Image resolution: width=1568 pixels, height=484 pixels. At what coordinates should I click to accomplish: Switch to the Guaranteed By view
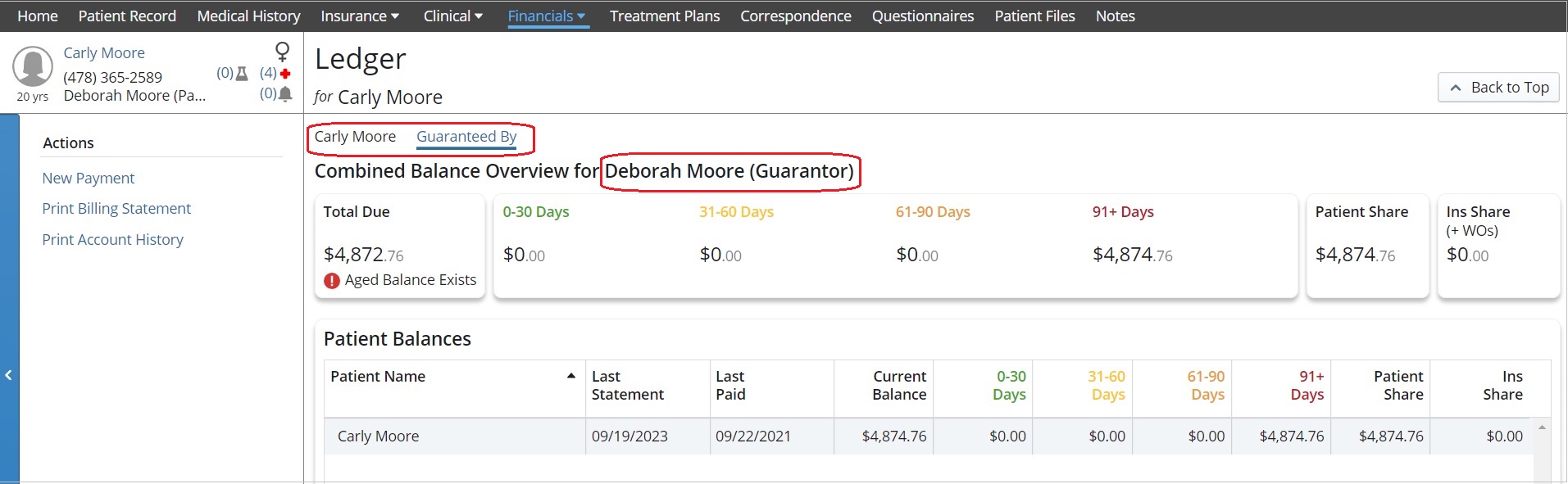pos(466,137)
